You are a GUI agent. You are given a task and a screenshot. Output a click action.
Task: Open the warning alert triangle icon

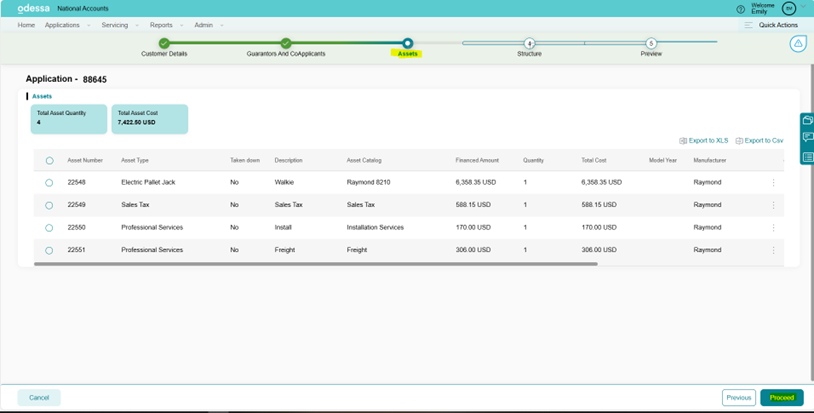[x=798, y=44]
